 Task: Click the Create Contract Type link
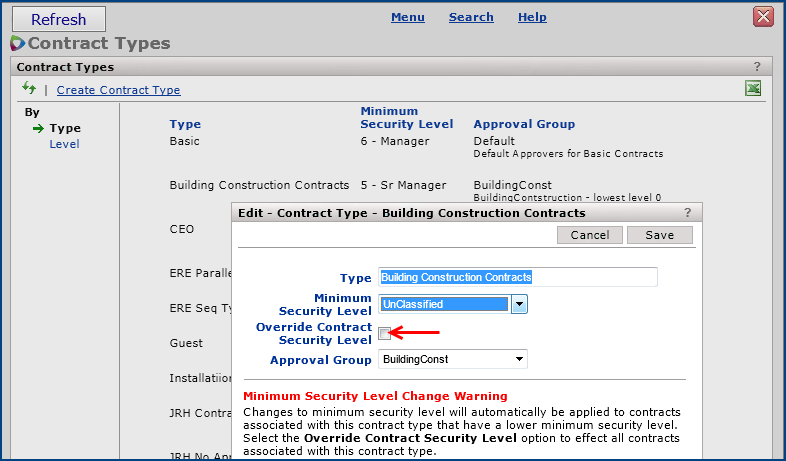118,90
